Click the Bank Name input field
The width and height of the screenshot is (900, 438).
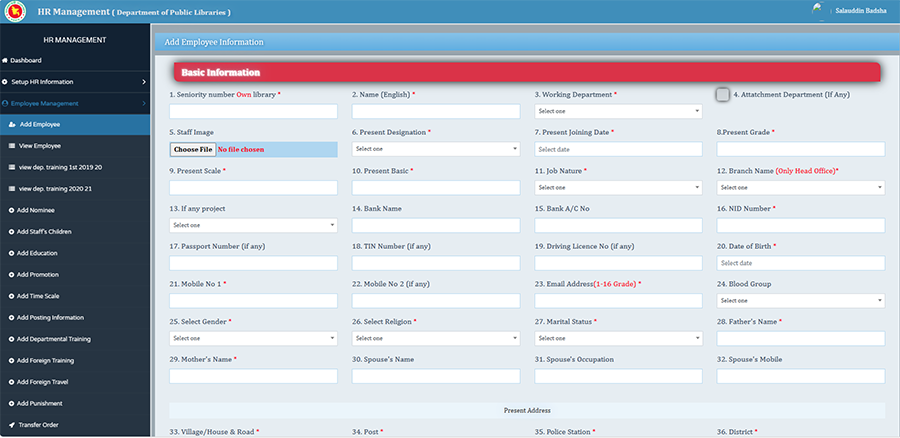pyautogui.click(x=436, y=226)
